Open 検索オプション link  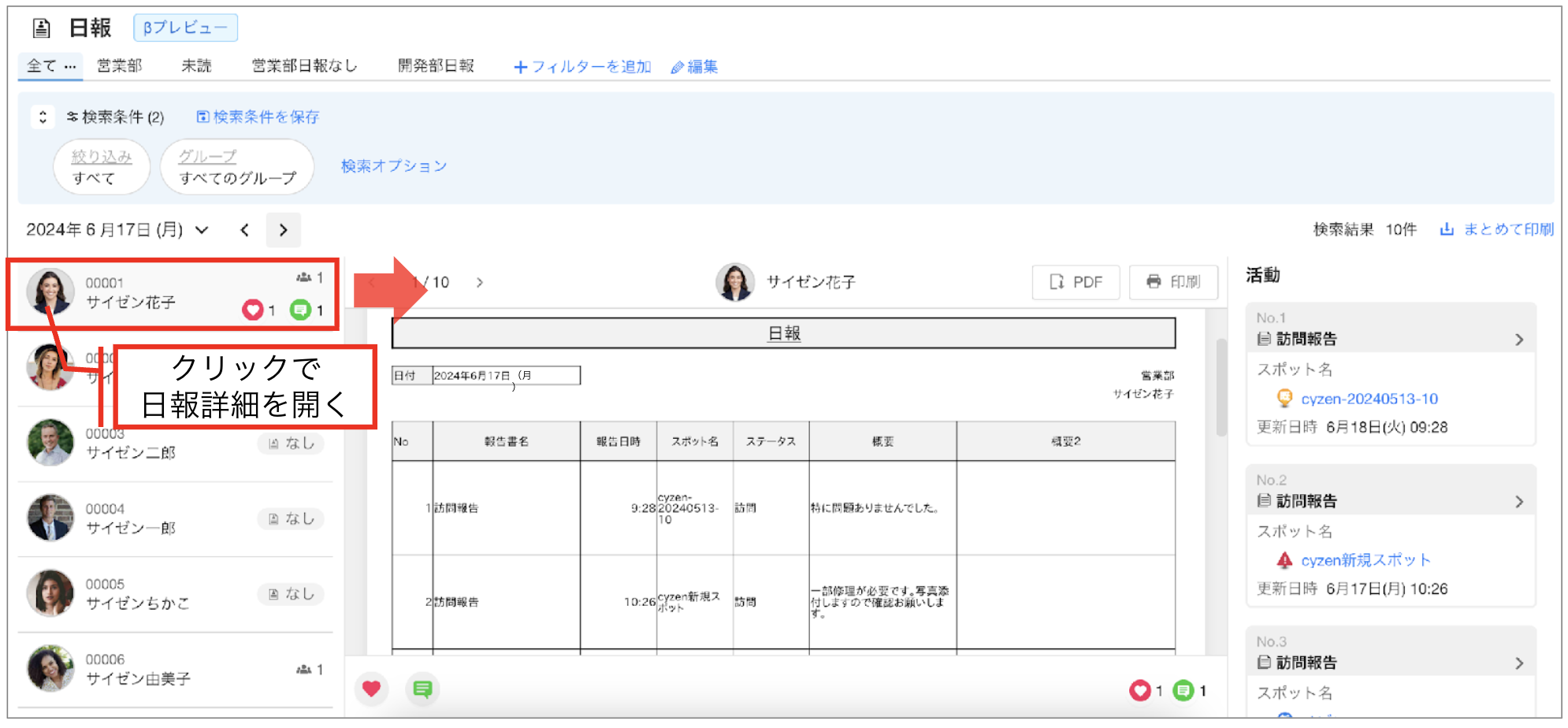[394, 166]
